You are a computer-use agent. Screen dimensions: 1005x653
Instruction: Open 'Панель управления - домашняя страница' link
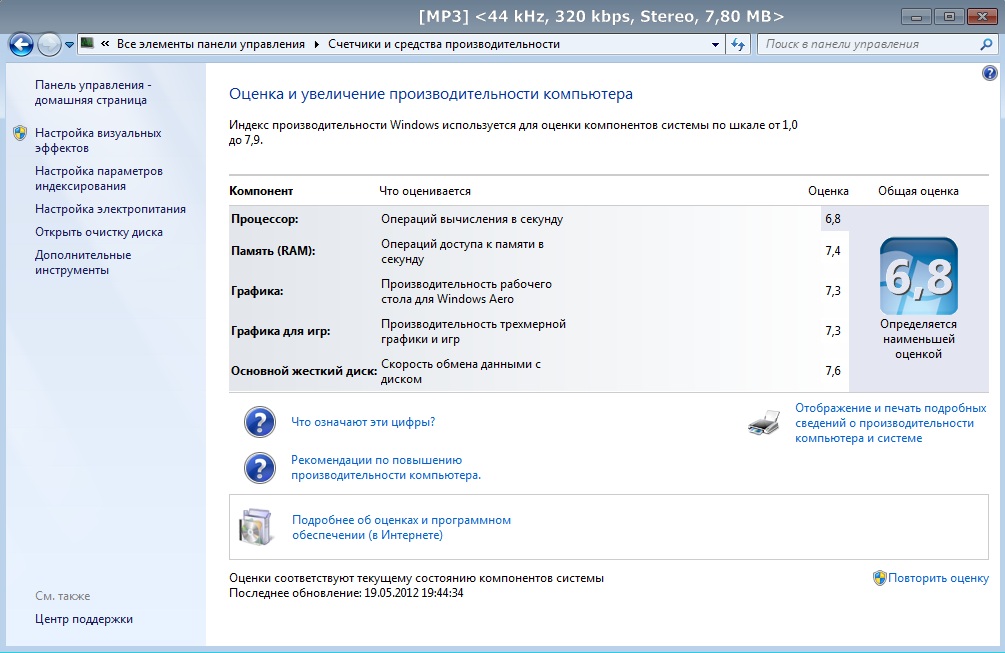93,92
